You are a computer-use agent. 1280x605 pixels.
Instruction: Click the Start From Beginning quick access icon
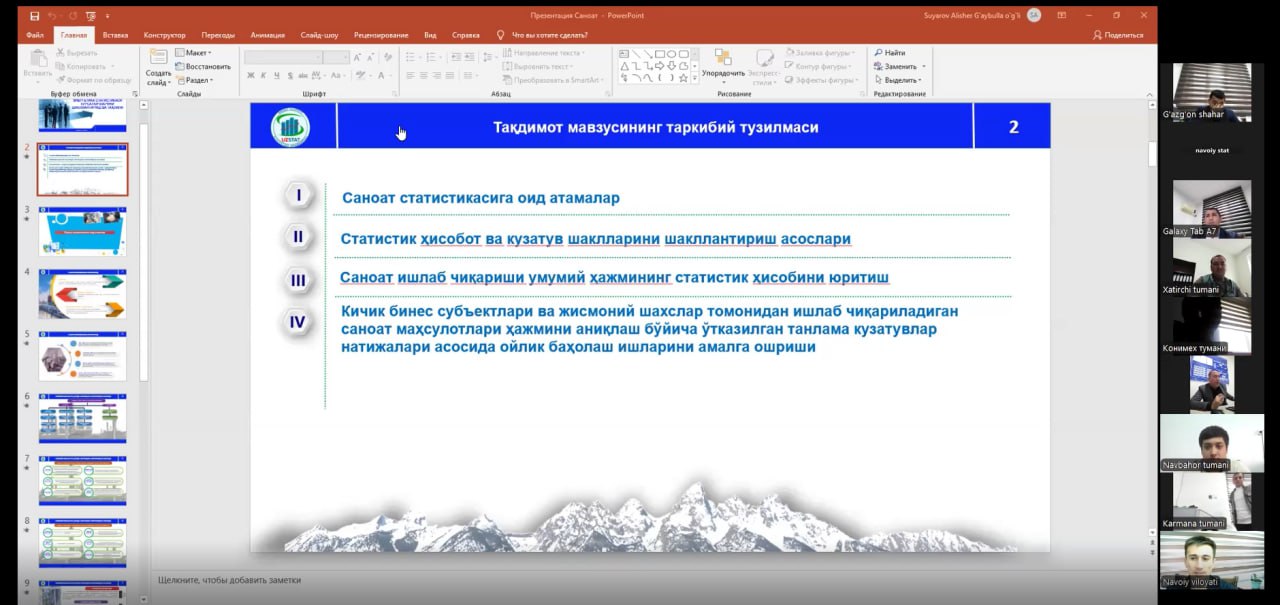93,16
